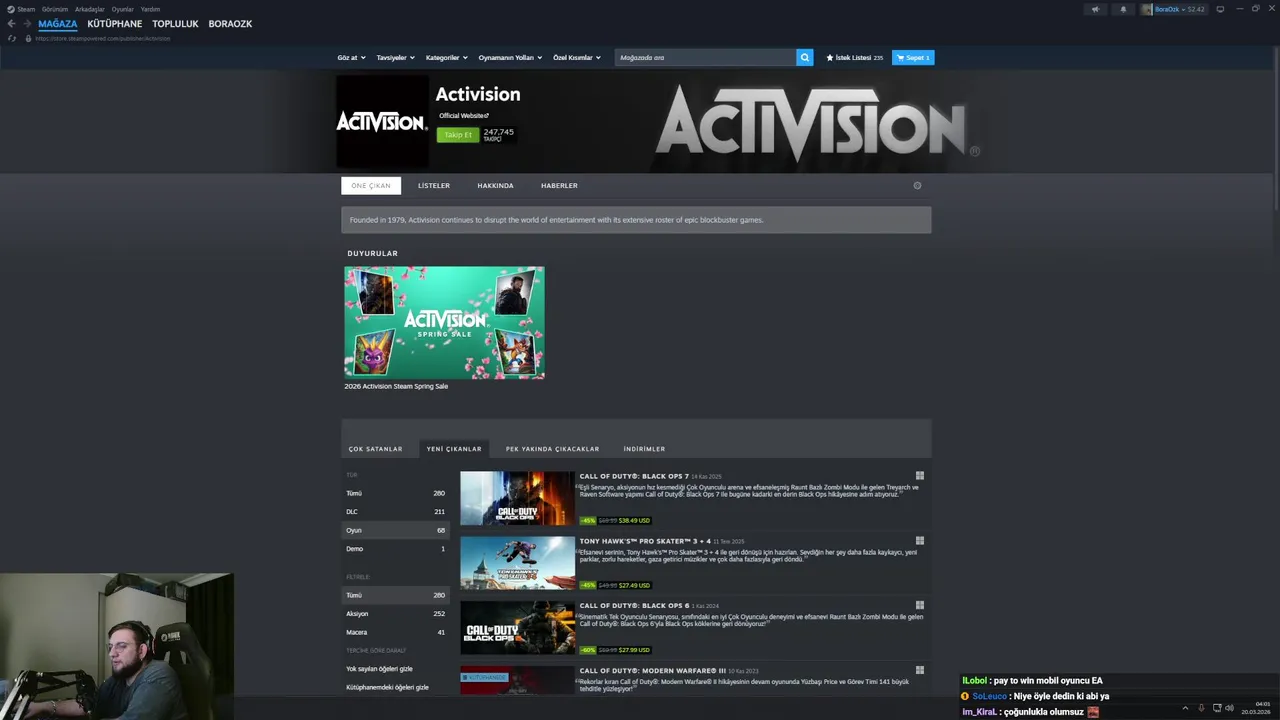Toggle Kütüphanemdeki öğeleri gizle

click(387, 687)
